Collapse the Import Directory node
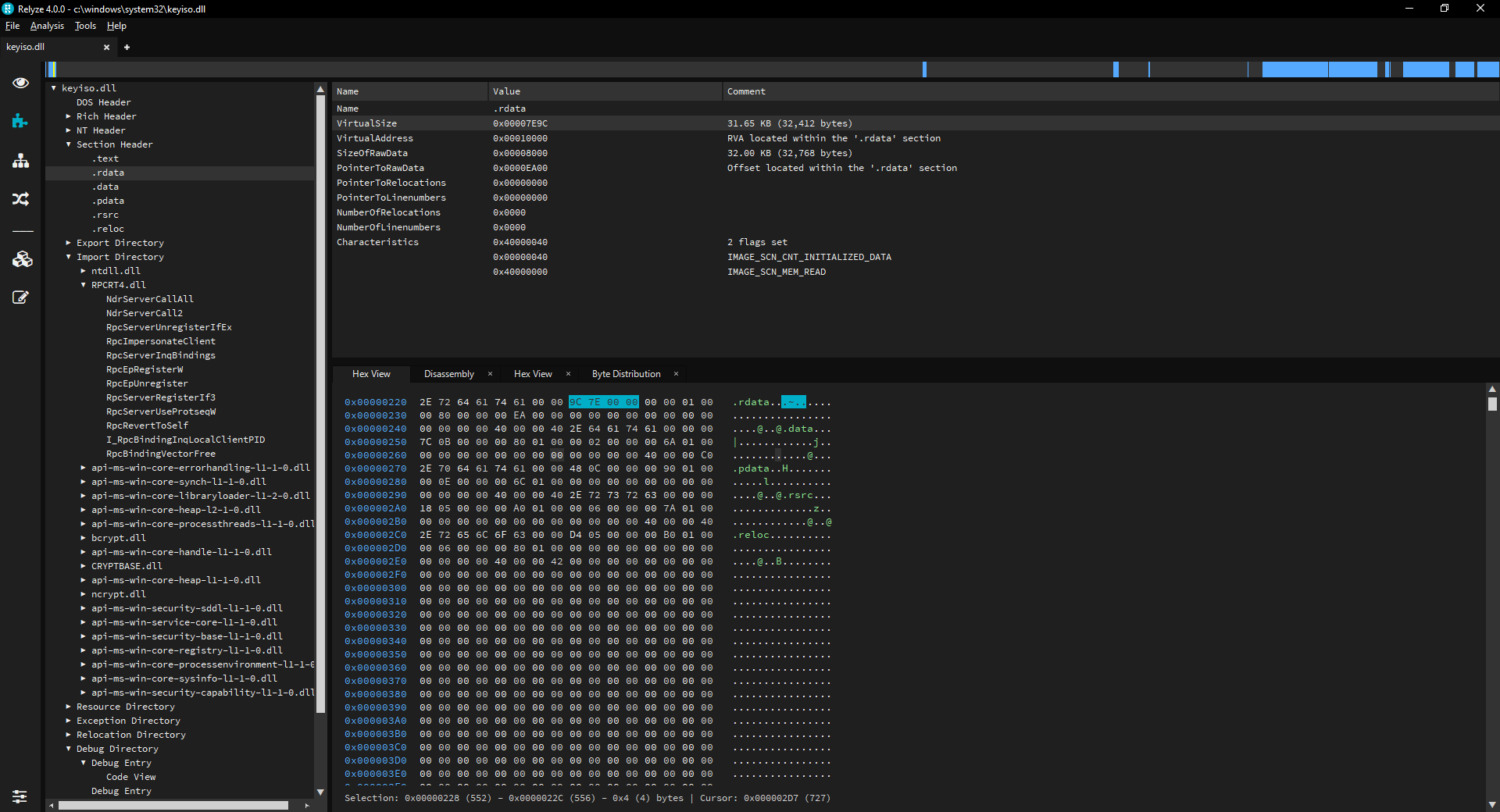 click(x=70, y=257)
